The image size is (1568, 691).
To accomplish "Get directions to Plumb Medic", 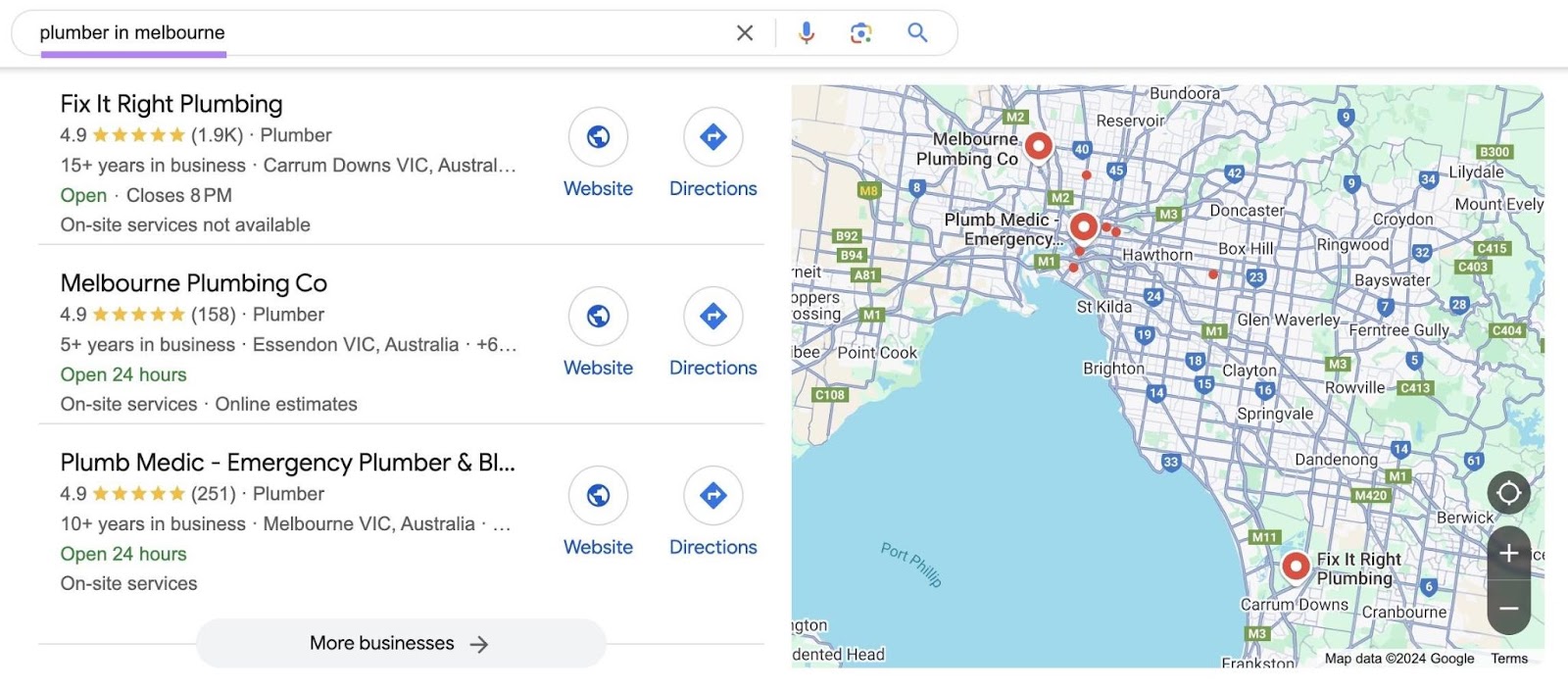I will (713, 496).
